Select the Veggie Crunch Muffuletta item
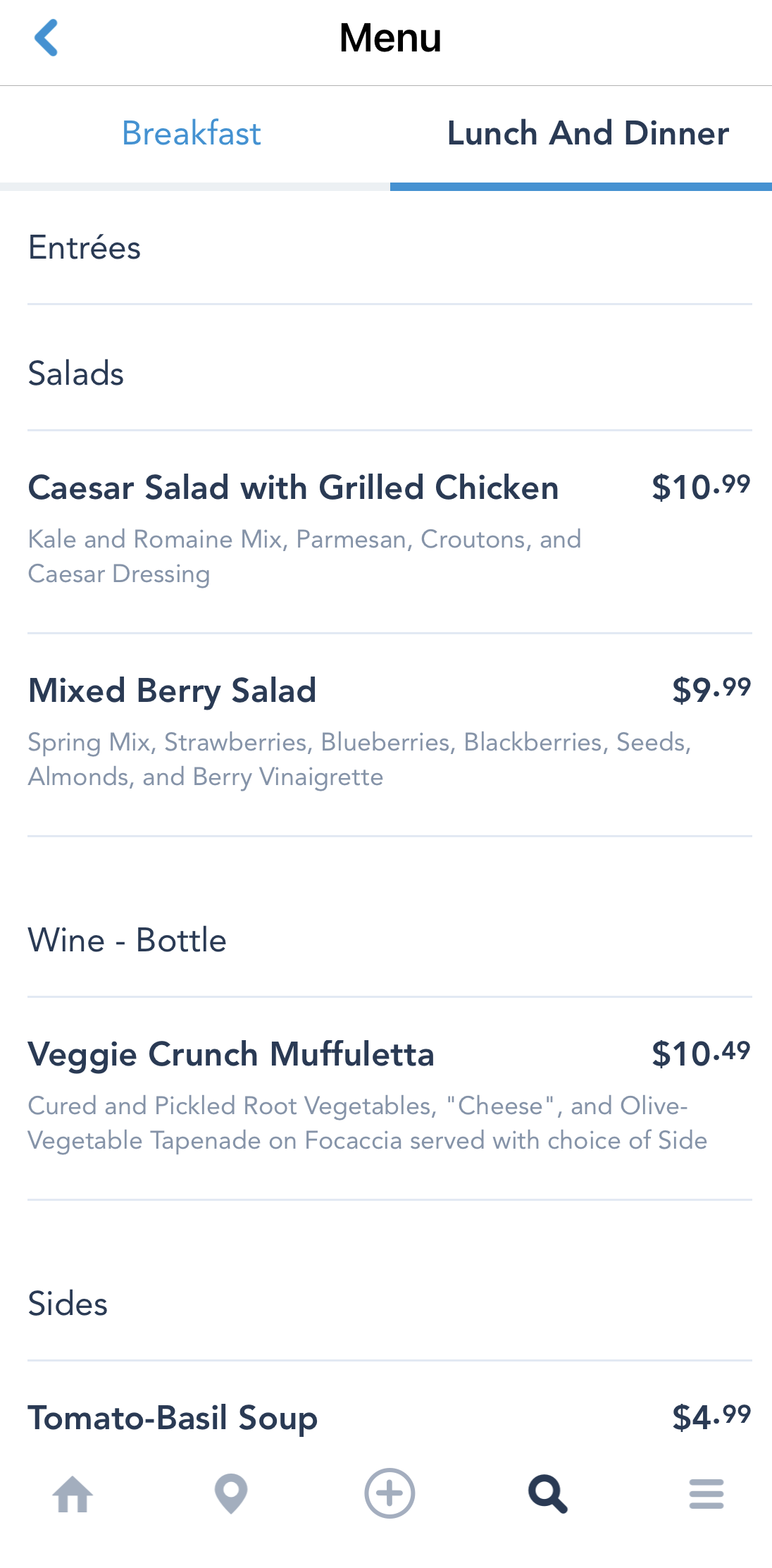Image resolution: width=772 pixels, height=1568 pixels. [x=231, y=1055]
